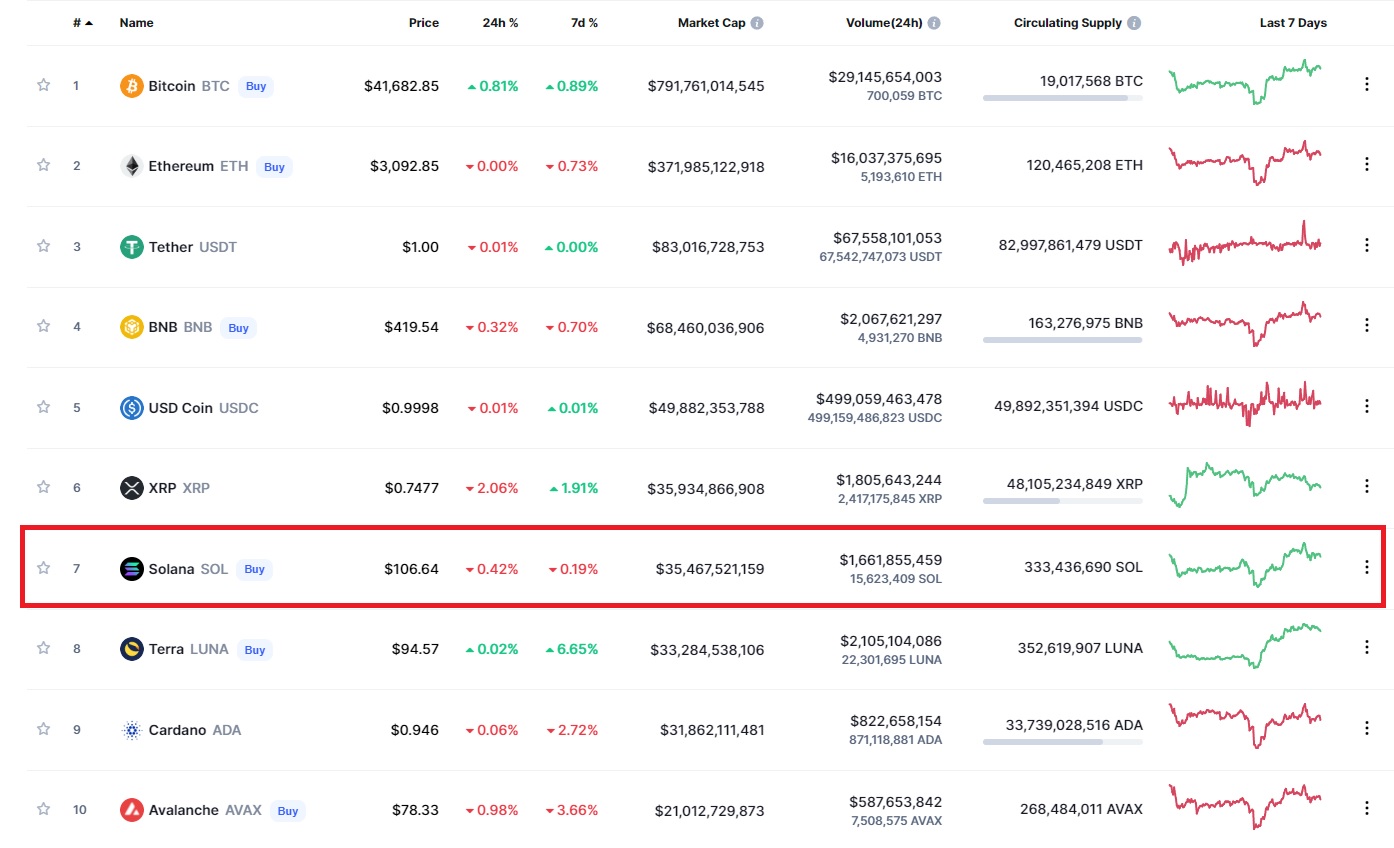Open Terra row three-dot menu

coord(1367,647)
